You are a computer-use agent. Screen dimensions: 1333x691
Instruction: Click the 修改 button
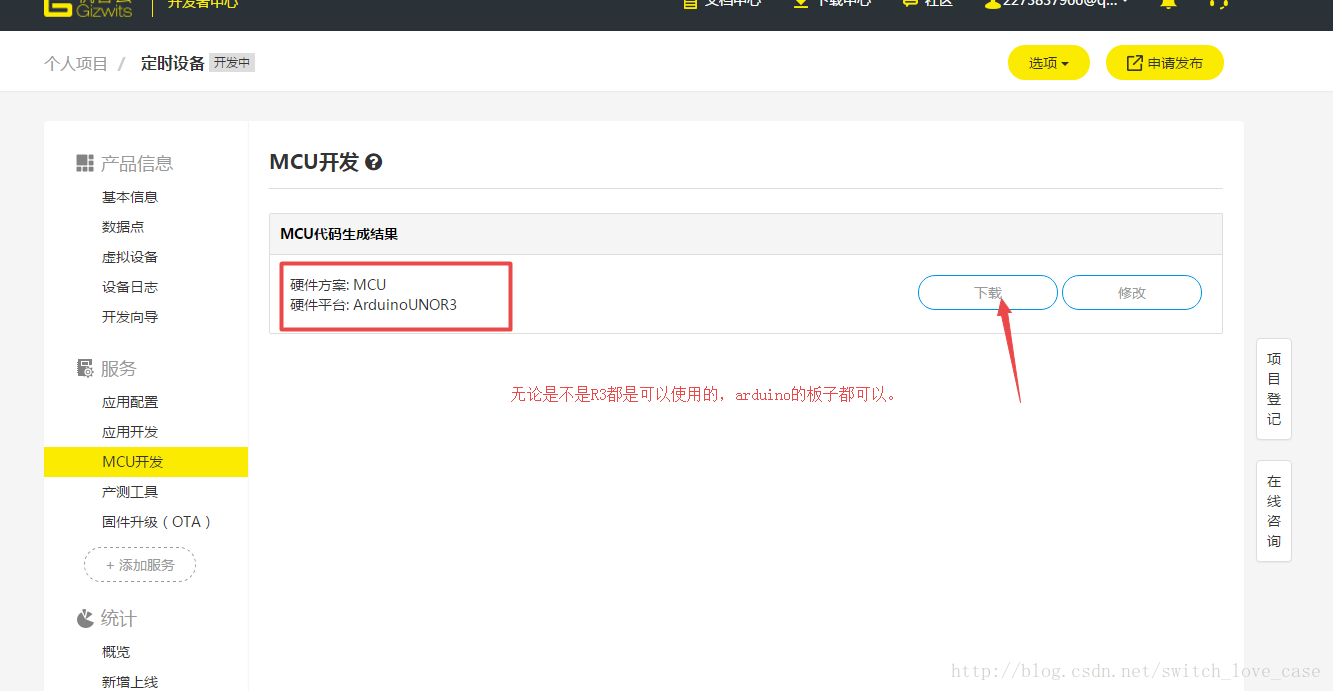tap(1132, 293)
